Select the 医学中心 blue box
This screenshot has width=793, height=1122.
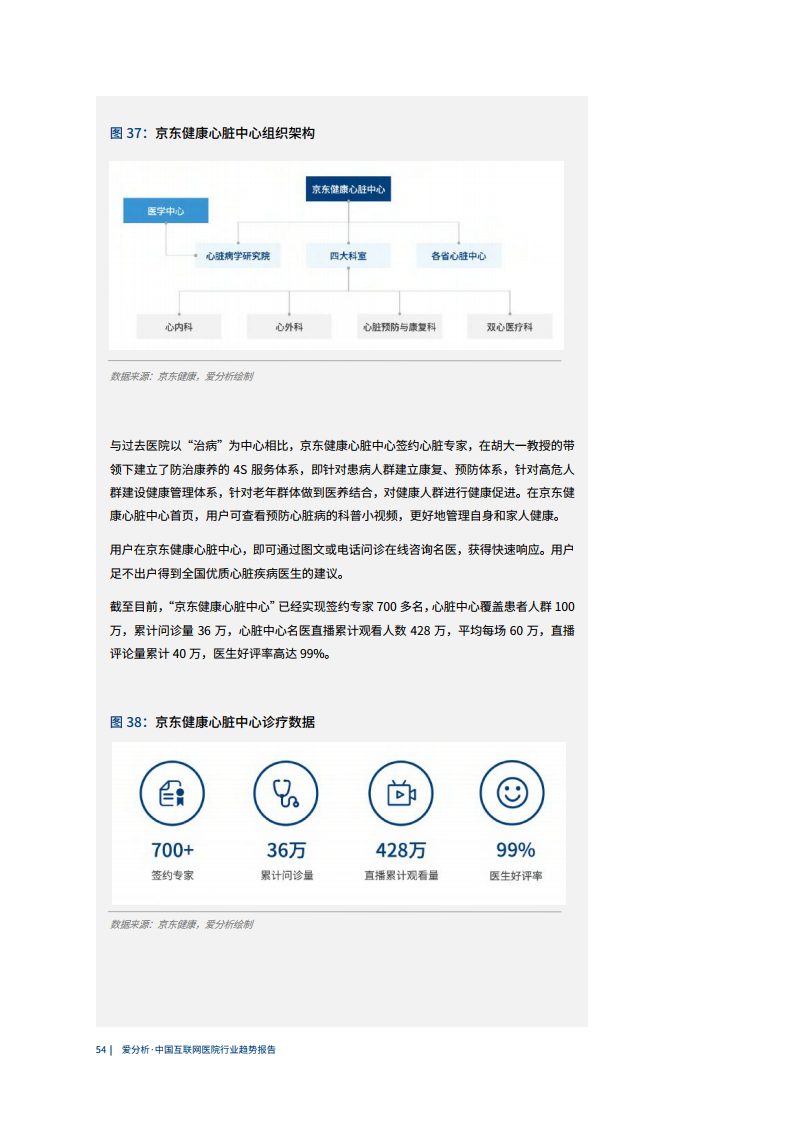(x=165, y=210)
